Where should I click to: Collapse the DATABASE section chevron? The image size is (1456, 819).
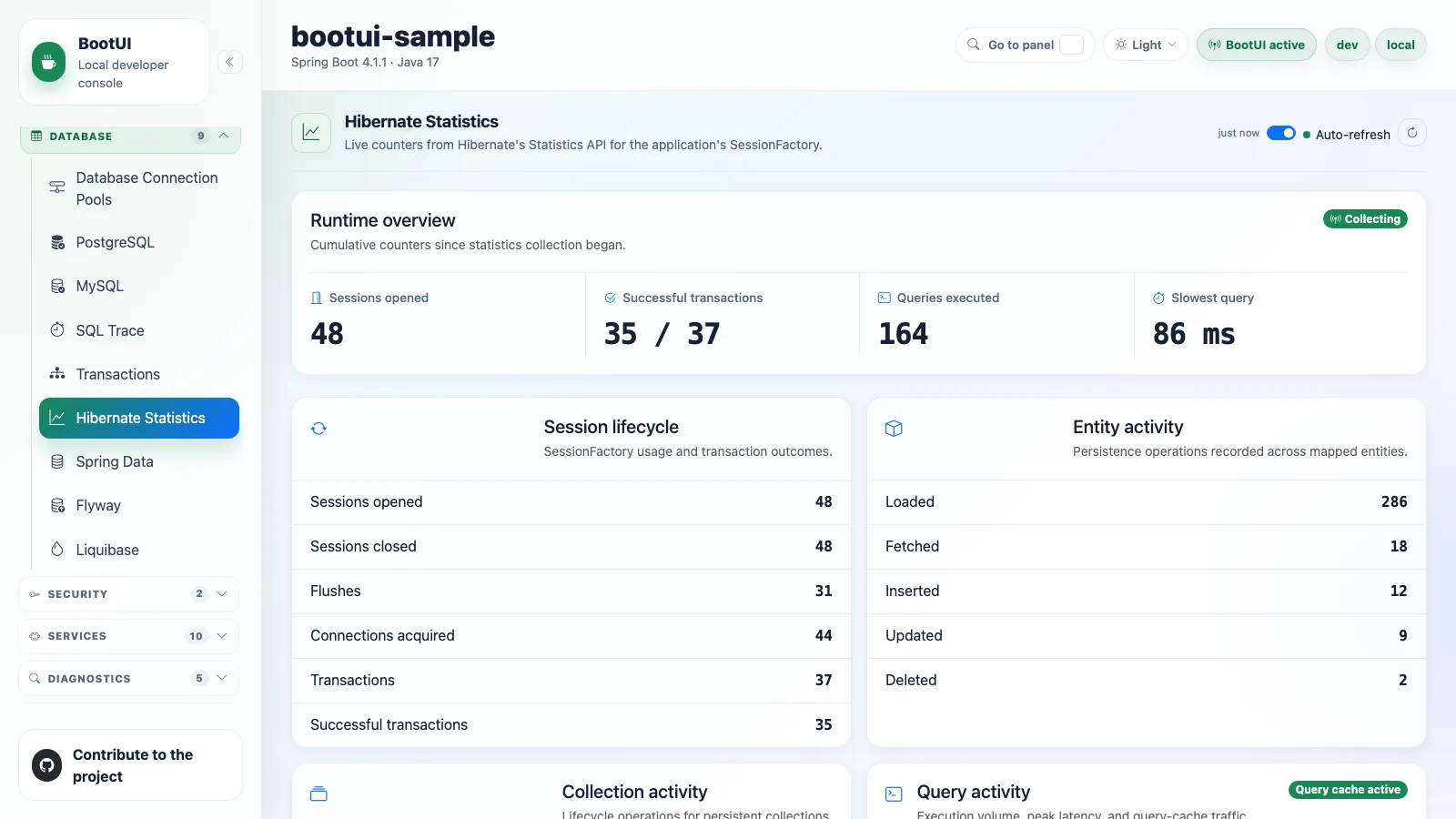(x=223, y=136)
